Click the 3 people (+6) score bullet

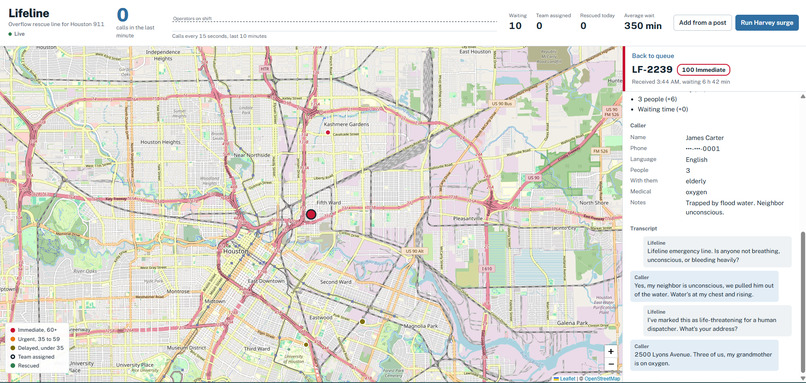pos(656,99)
